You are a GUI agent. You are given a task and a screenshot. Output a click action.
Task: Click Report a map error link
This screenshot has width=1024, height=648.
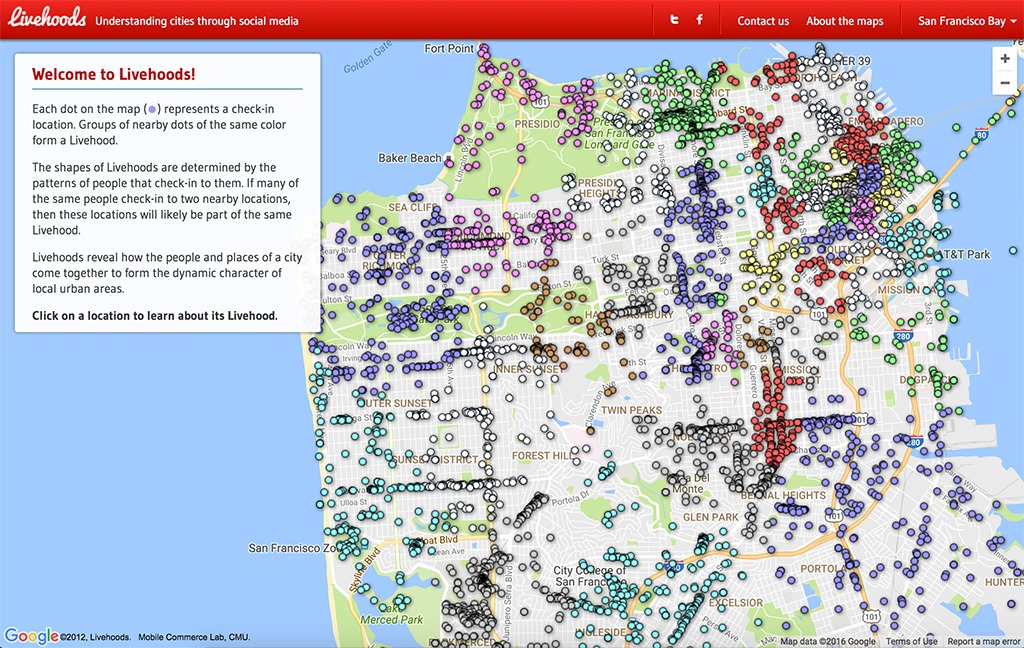click(984, 641)
